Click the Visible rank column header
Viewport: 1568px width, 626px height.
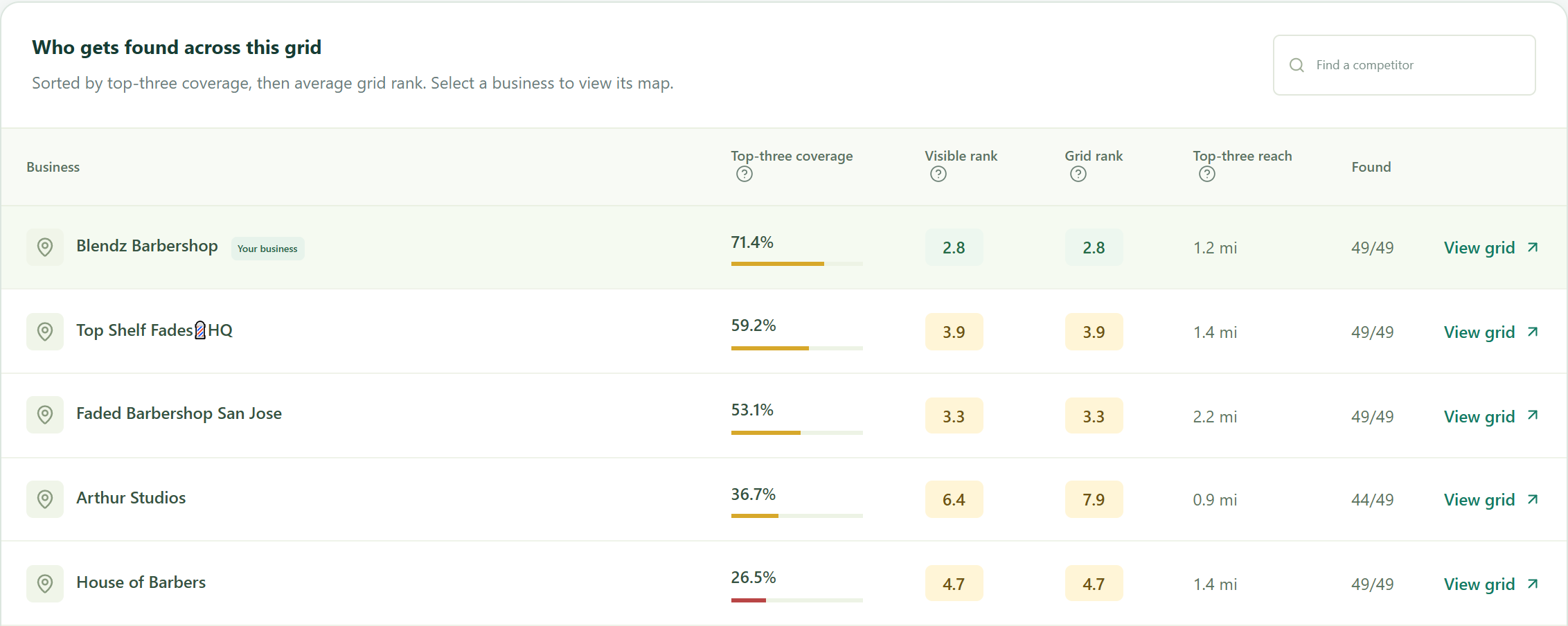click(x=961, y=156)
